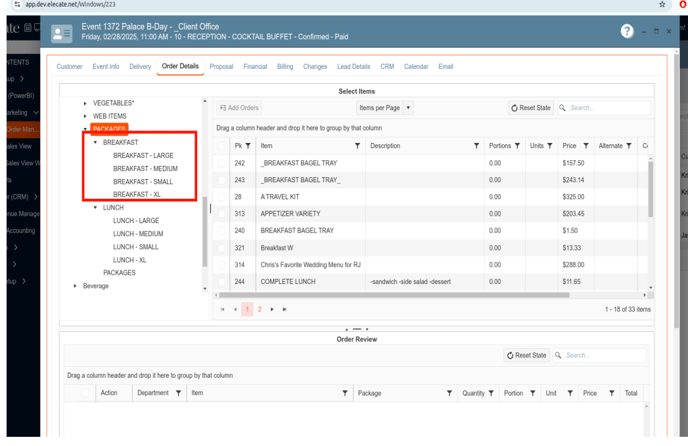
Task: Open the help question mark icon
Action: coord(627,31)
